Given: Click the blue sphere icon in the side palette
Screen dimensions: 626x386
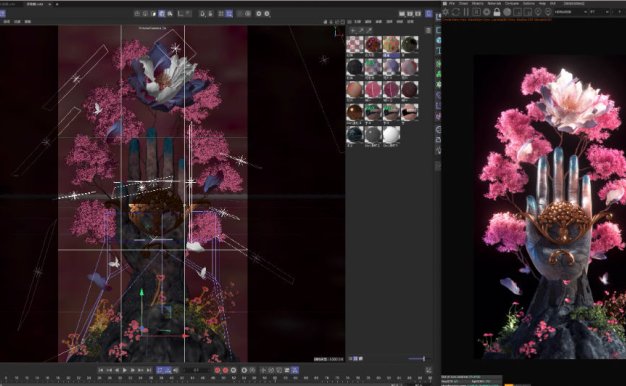Looking at the screenshot, I should pyautogui.click(x=438, y=40).
